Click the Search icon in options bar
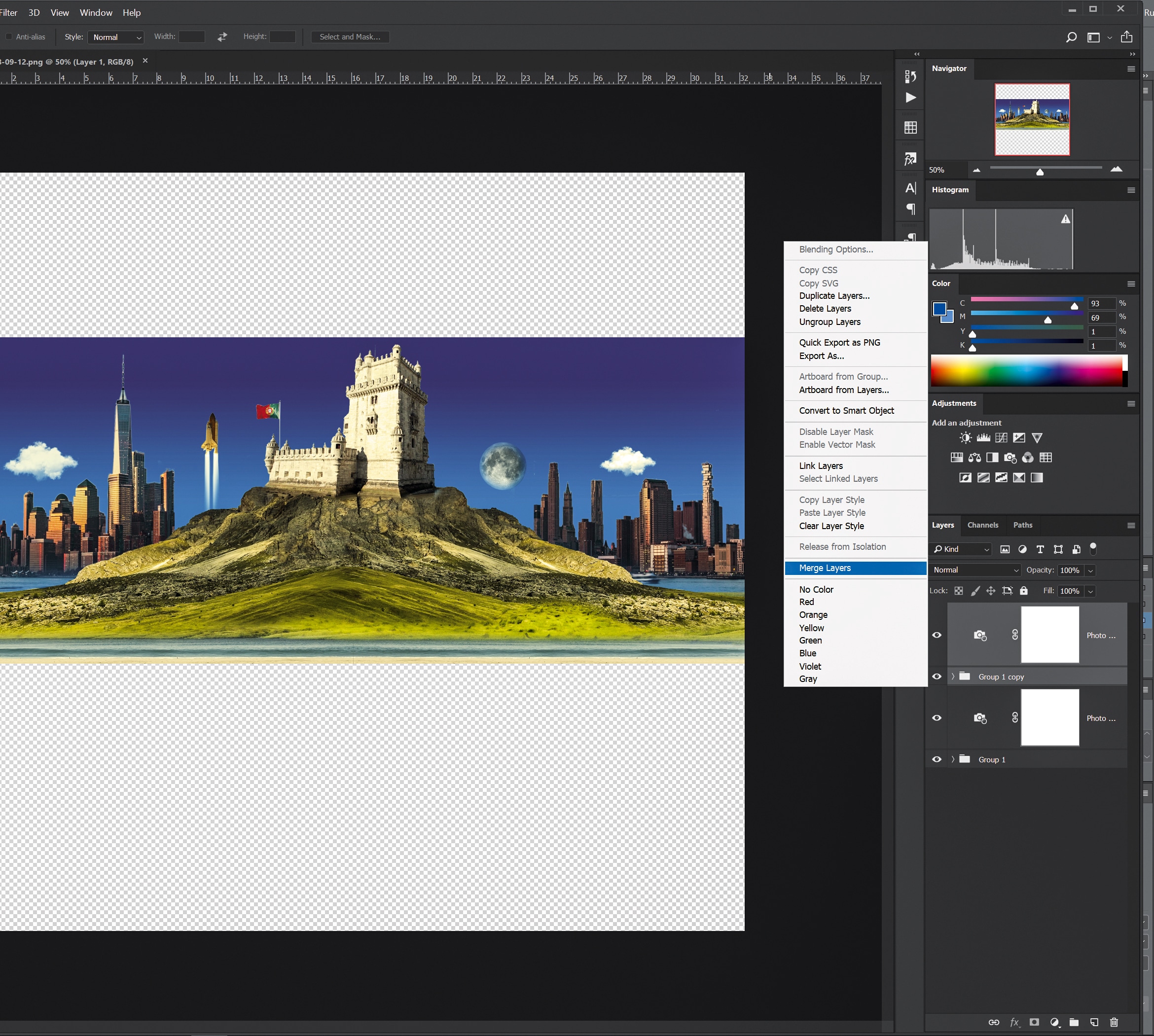Viewport: 1154px width, 1036px height. coord(1071,37)
